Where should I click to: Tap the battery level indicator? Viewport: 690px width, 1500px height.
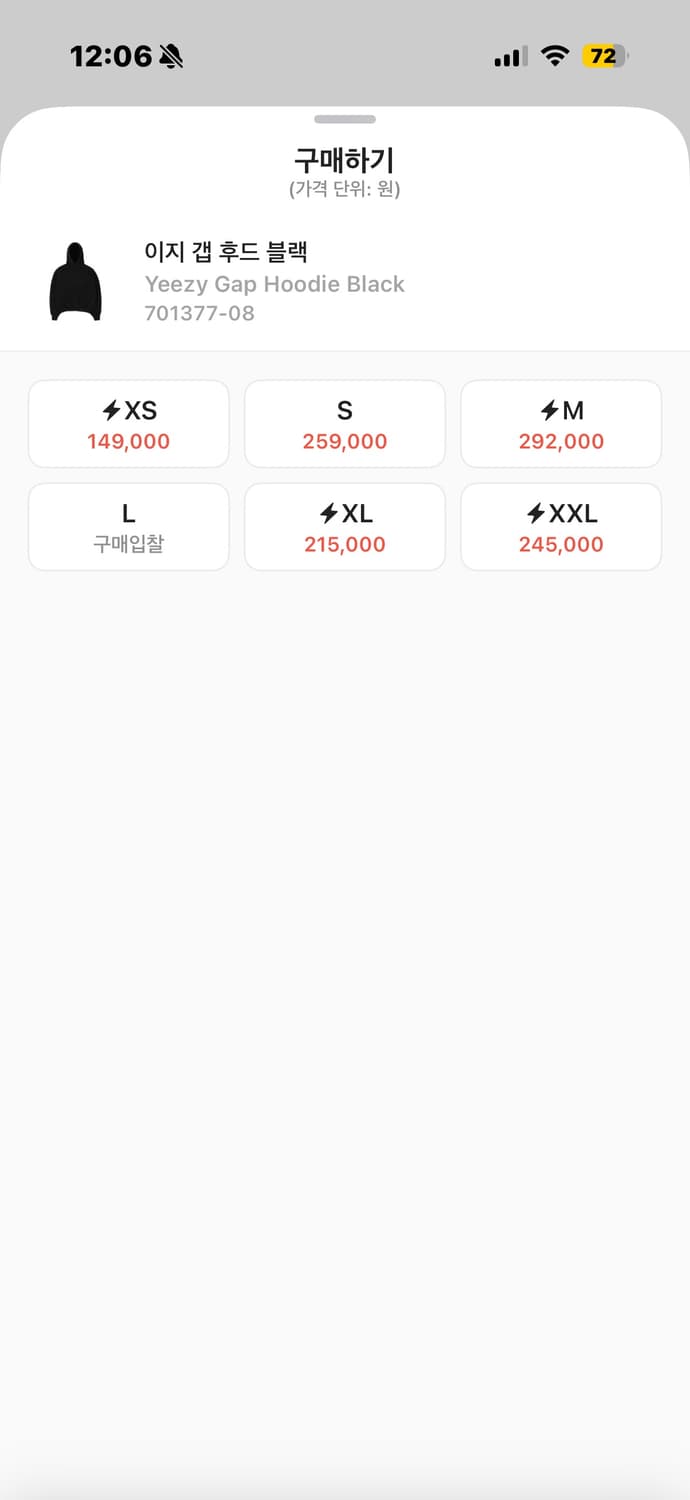(605, 57)
